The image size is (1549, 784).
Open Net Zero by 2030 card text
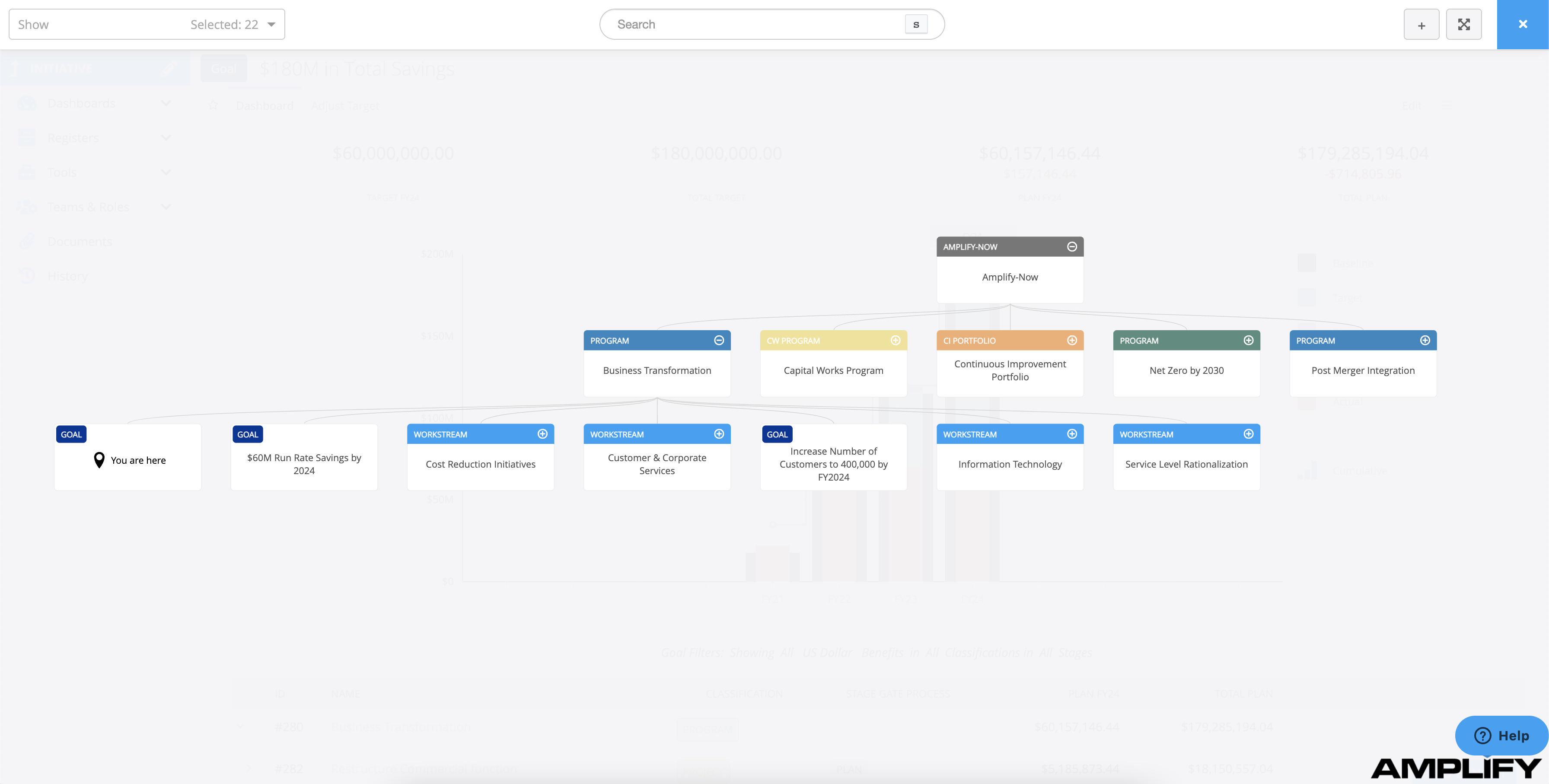click(1186, 370)
